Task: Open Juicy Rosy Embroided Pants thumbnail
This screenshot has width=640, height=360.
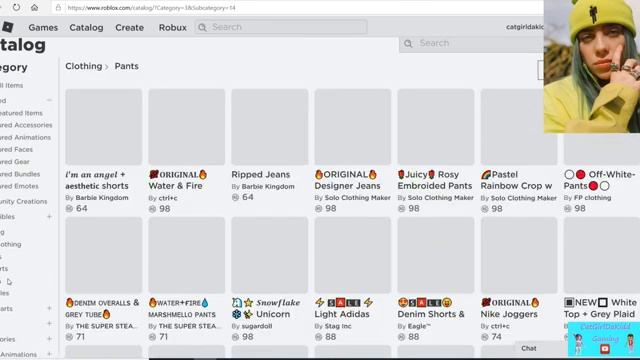Action: [x=436, y=127]
